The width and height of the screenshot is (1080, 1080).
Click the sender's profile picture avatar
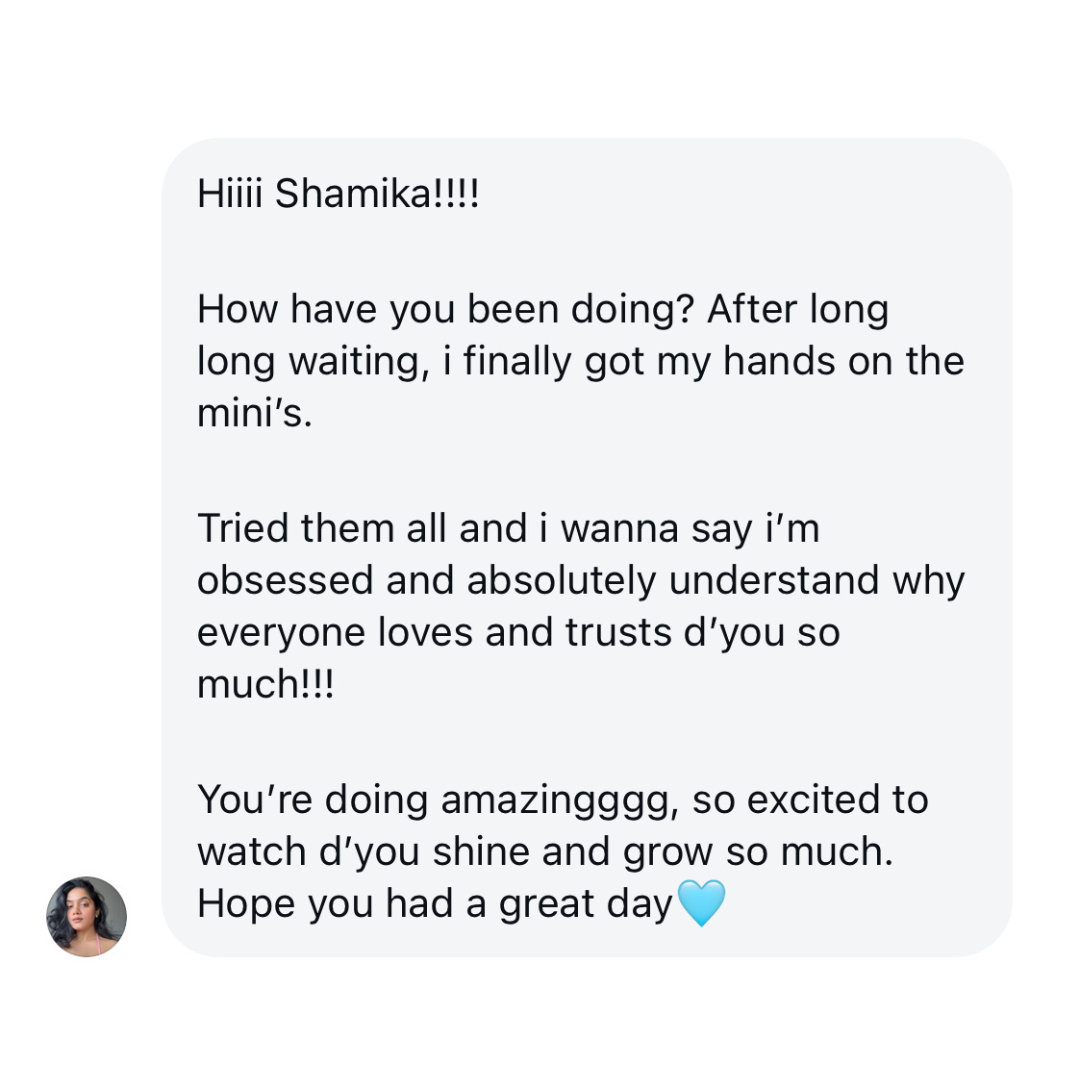[87, 916]
